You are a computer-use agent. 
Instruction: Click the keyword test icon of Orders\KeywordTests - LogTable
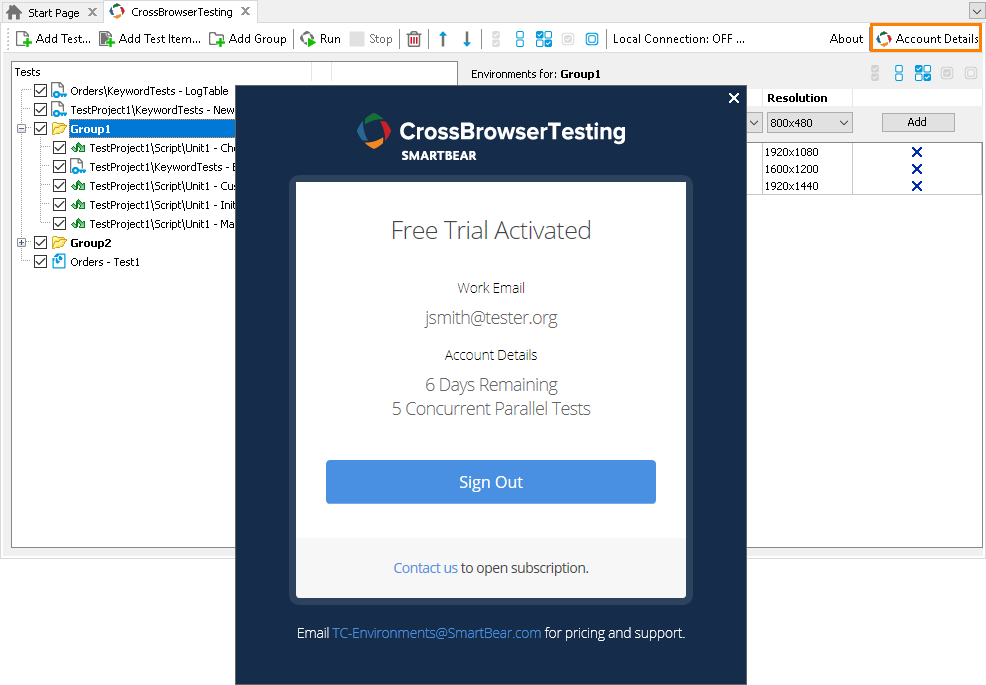pyautogui.click(x=59, y=91)
